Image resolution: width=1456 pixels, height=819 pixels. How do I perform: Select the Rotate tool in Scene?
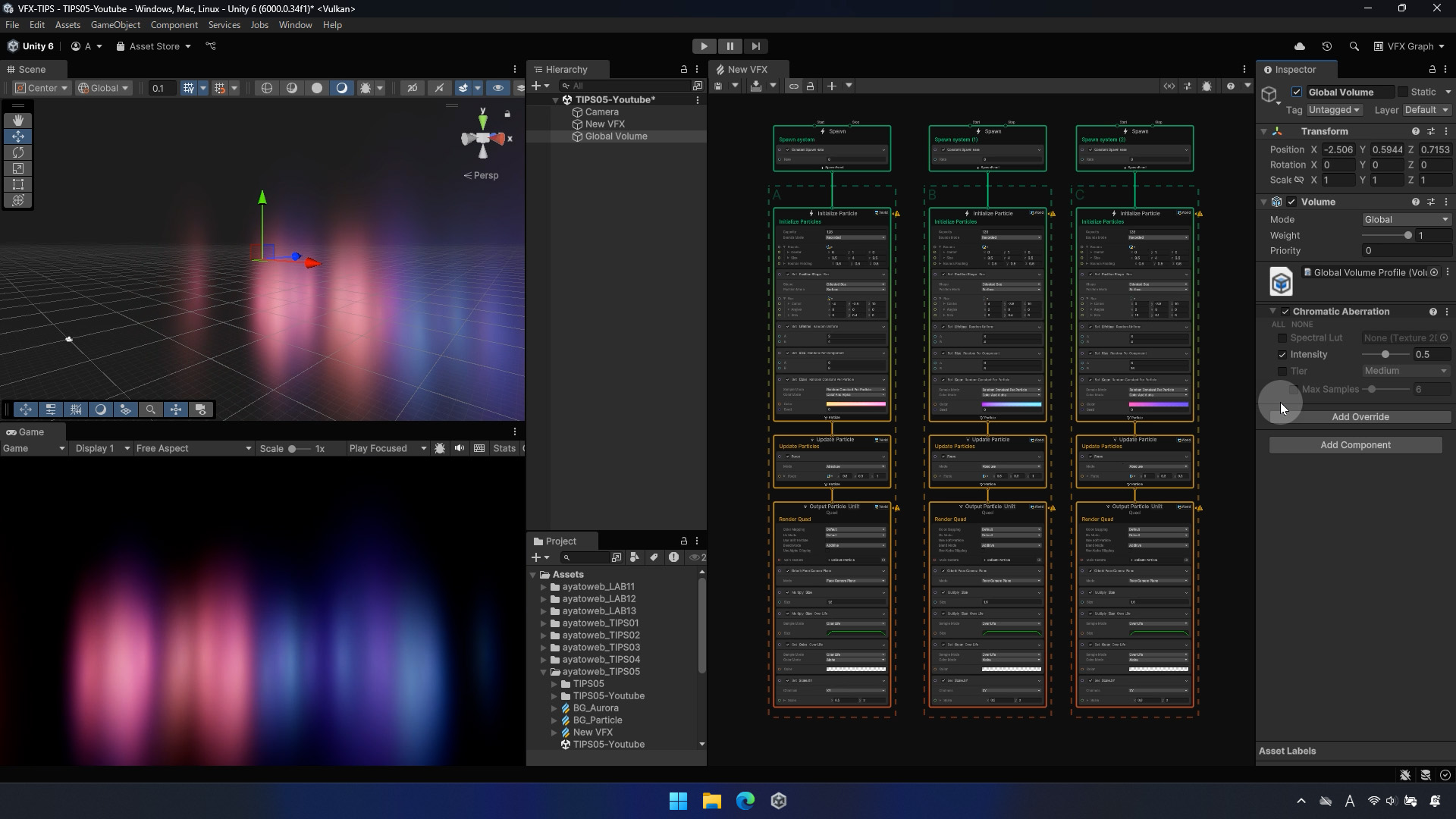(x=18, y=152)
